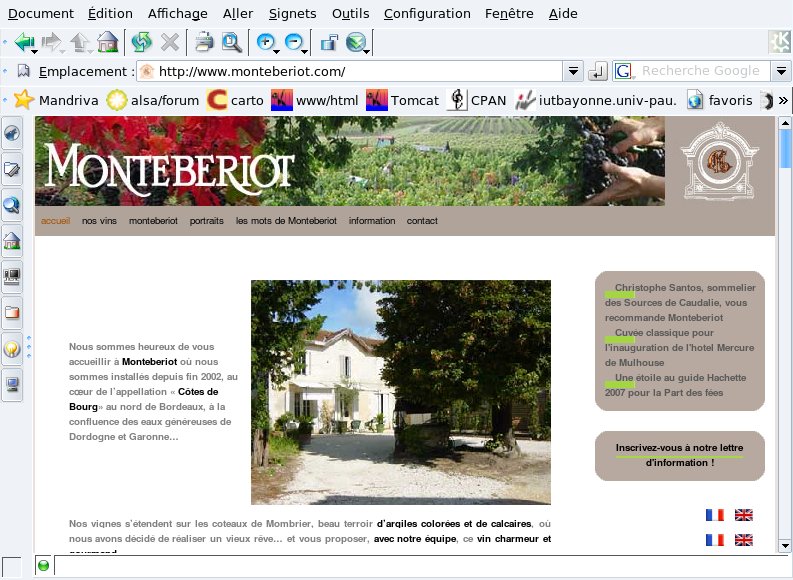Open the sidebar network panel icon

(12, 277)
